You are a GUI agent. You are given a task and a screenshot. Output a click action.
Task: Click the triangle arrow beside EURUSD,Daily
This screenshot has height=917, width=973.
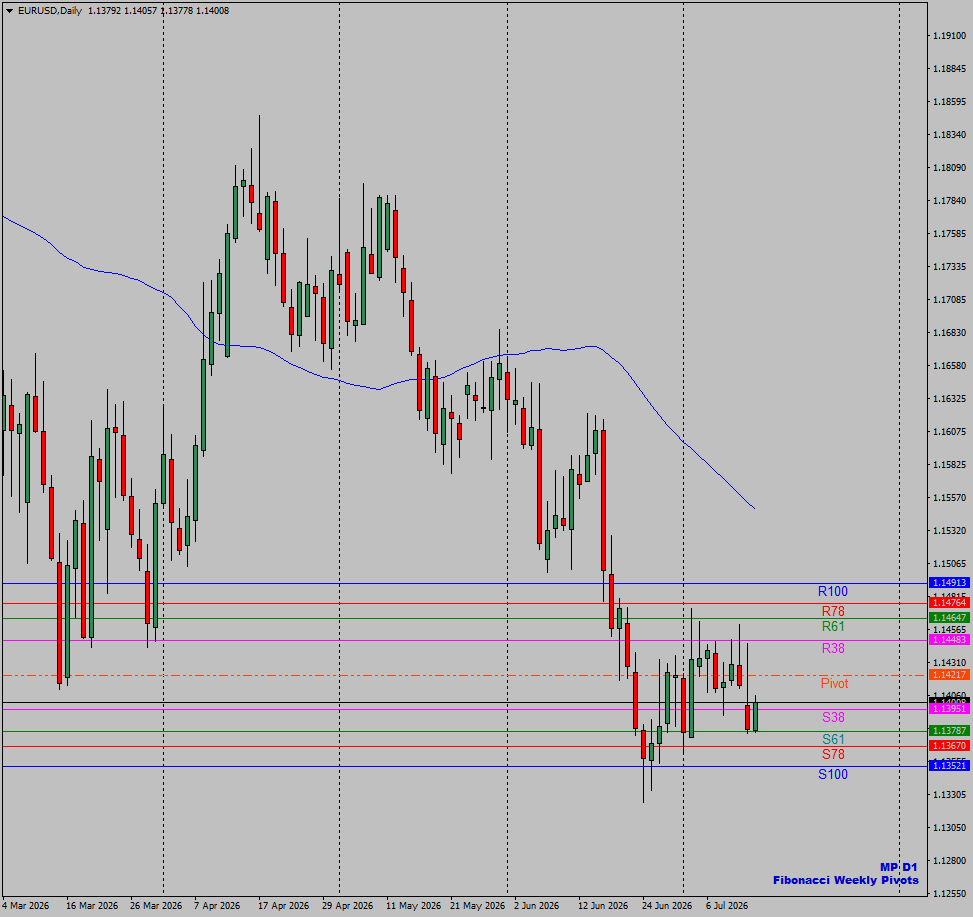click(x=9, y=11)
